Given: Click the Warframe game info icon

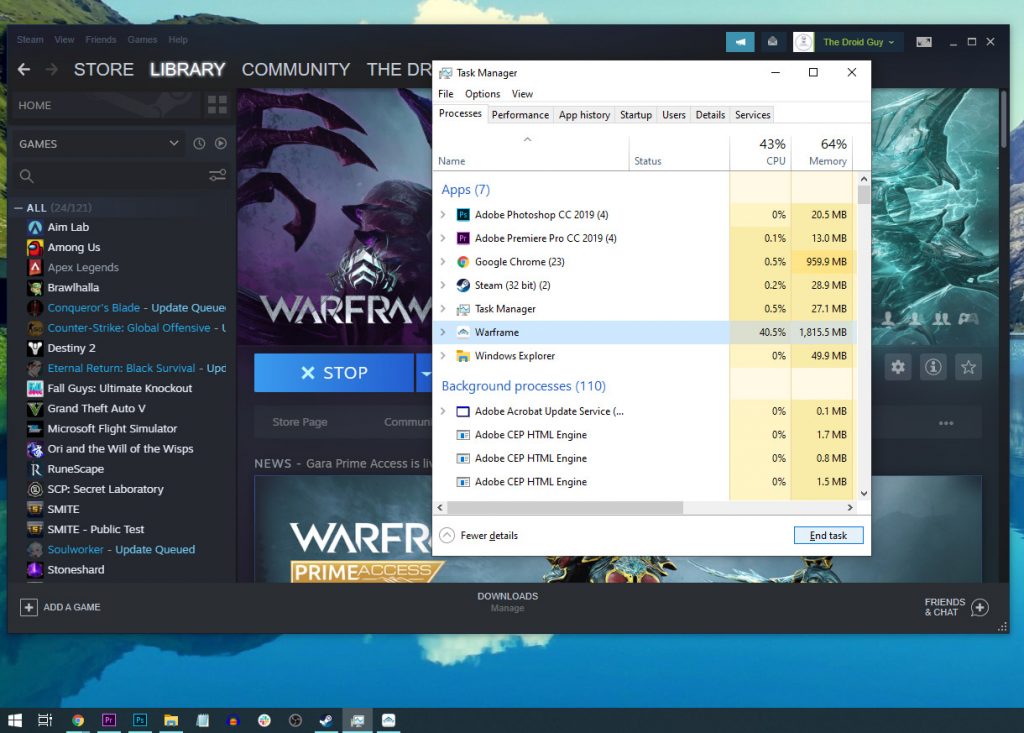Looking at the screenshot, I should [x=933, y=367].
